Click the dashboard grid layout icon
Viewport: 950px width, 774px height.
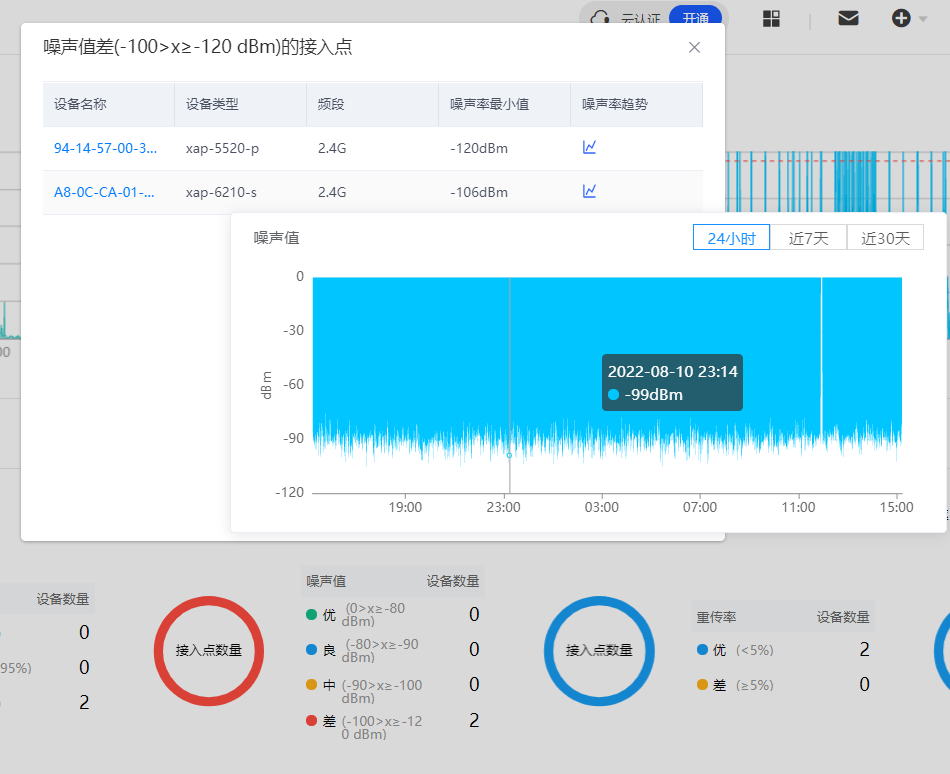[772, 18]
